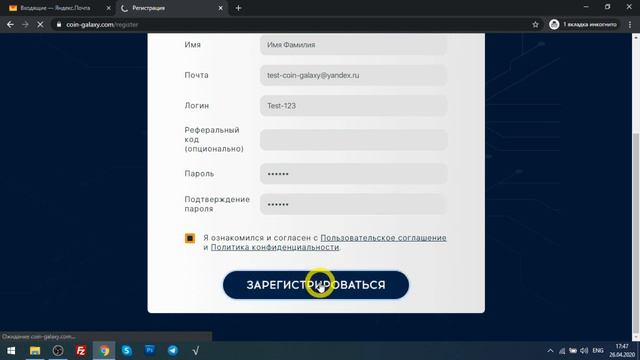Open the Политика конфиденциальности link
The image size is (640, 360).
pos(275,247)
